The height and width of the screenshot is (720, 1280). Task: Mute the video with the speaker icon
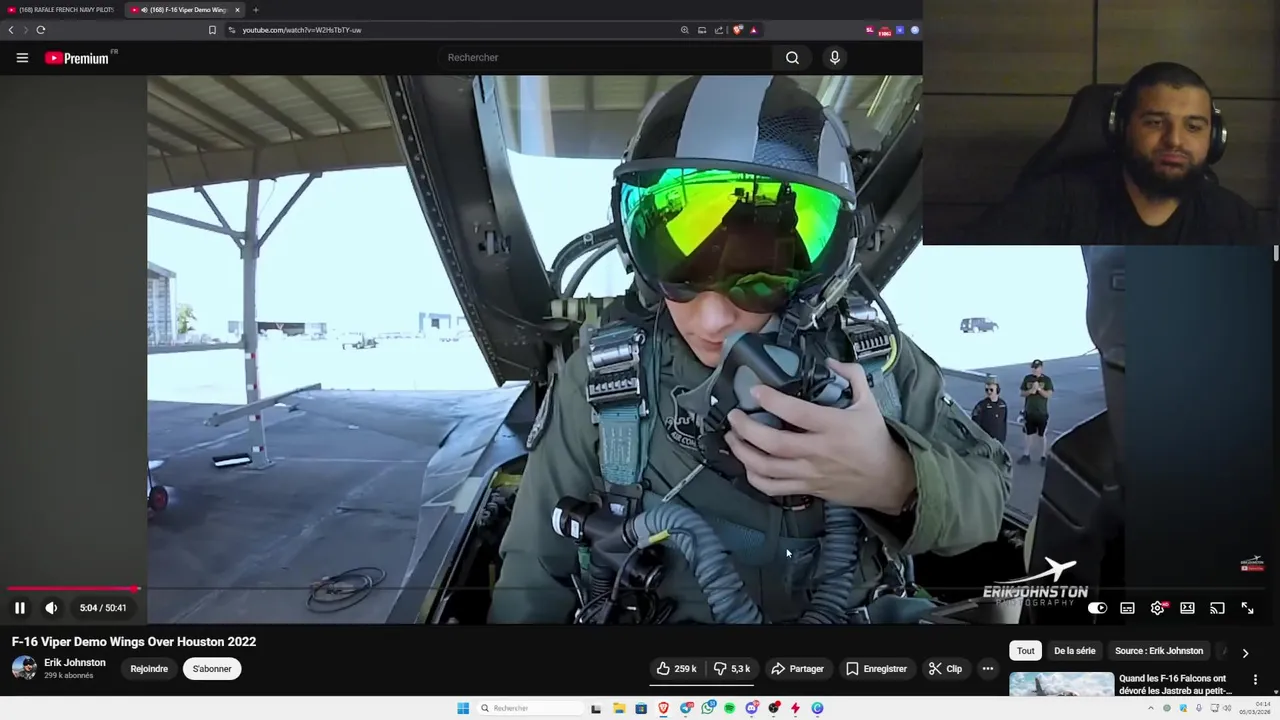51,608
